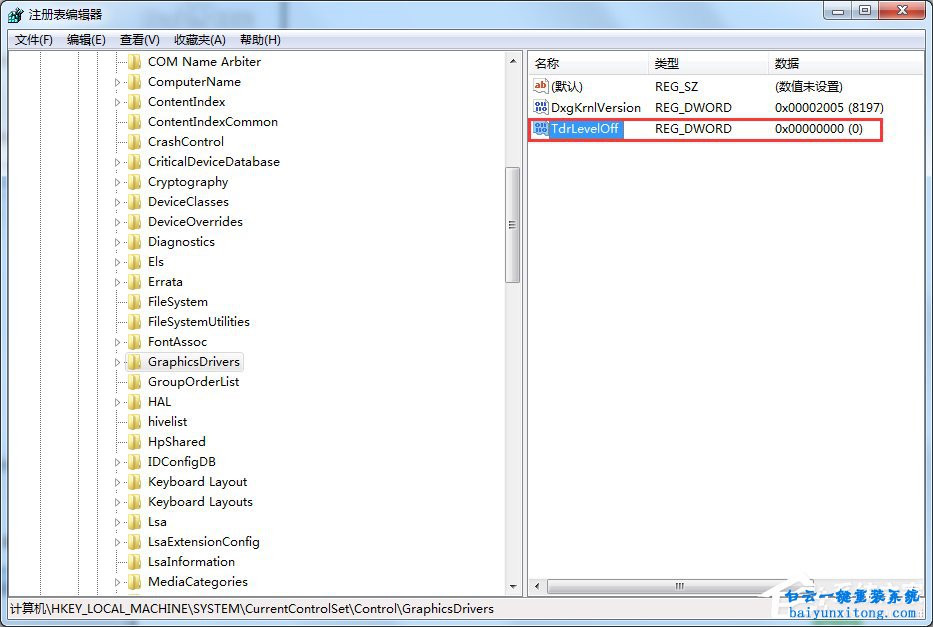Screen dimensions: 933x627
Task: Click the FileSystem folder icon
Action: (x=134, y=301)
